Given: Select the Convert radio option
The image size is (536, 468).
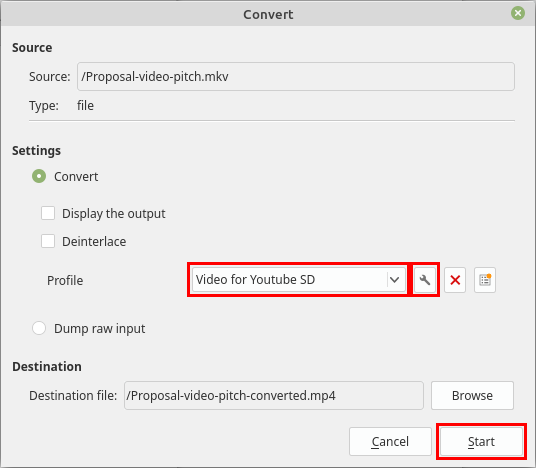Looking at the screenshot, I should (39, 176).
